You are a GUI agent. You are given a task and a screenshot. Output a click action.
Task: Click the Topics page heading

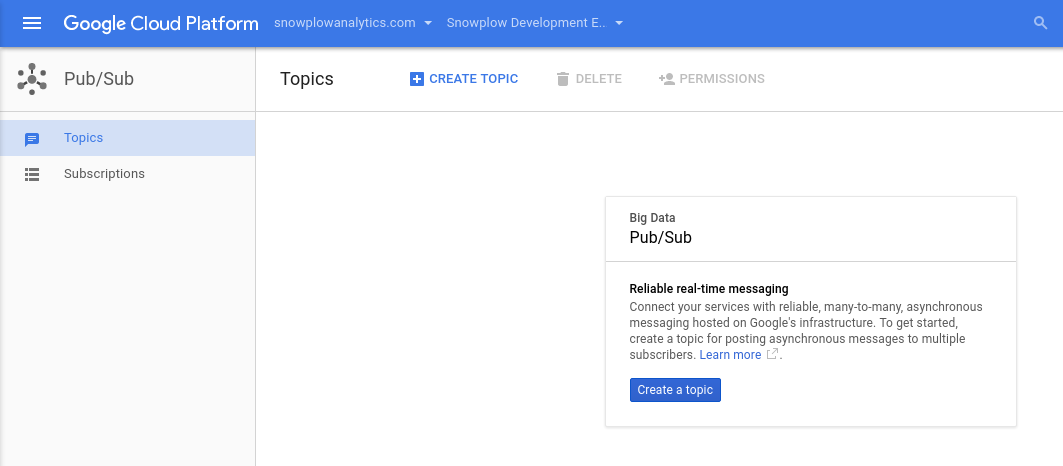click(x=307, y=79)
